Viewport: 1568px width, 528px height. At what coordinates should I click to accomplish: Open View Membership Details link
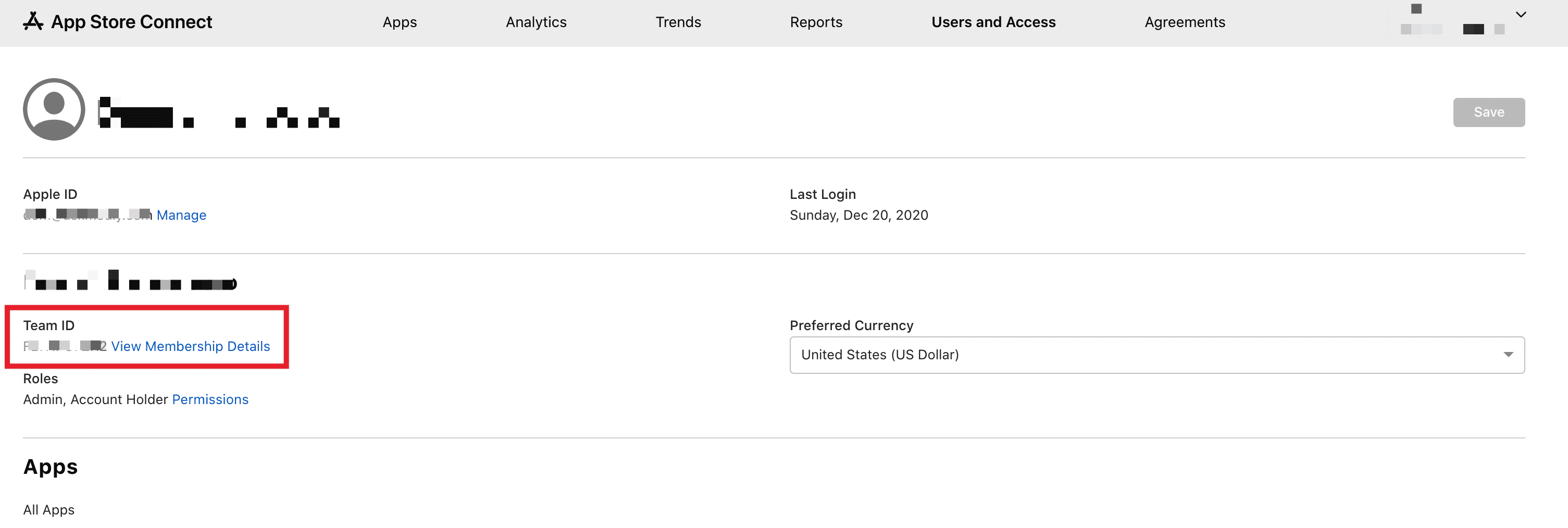coord(191,346)
